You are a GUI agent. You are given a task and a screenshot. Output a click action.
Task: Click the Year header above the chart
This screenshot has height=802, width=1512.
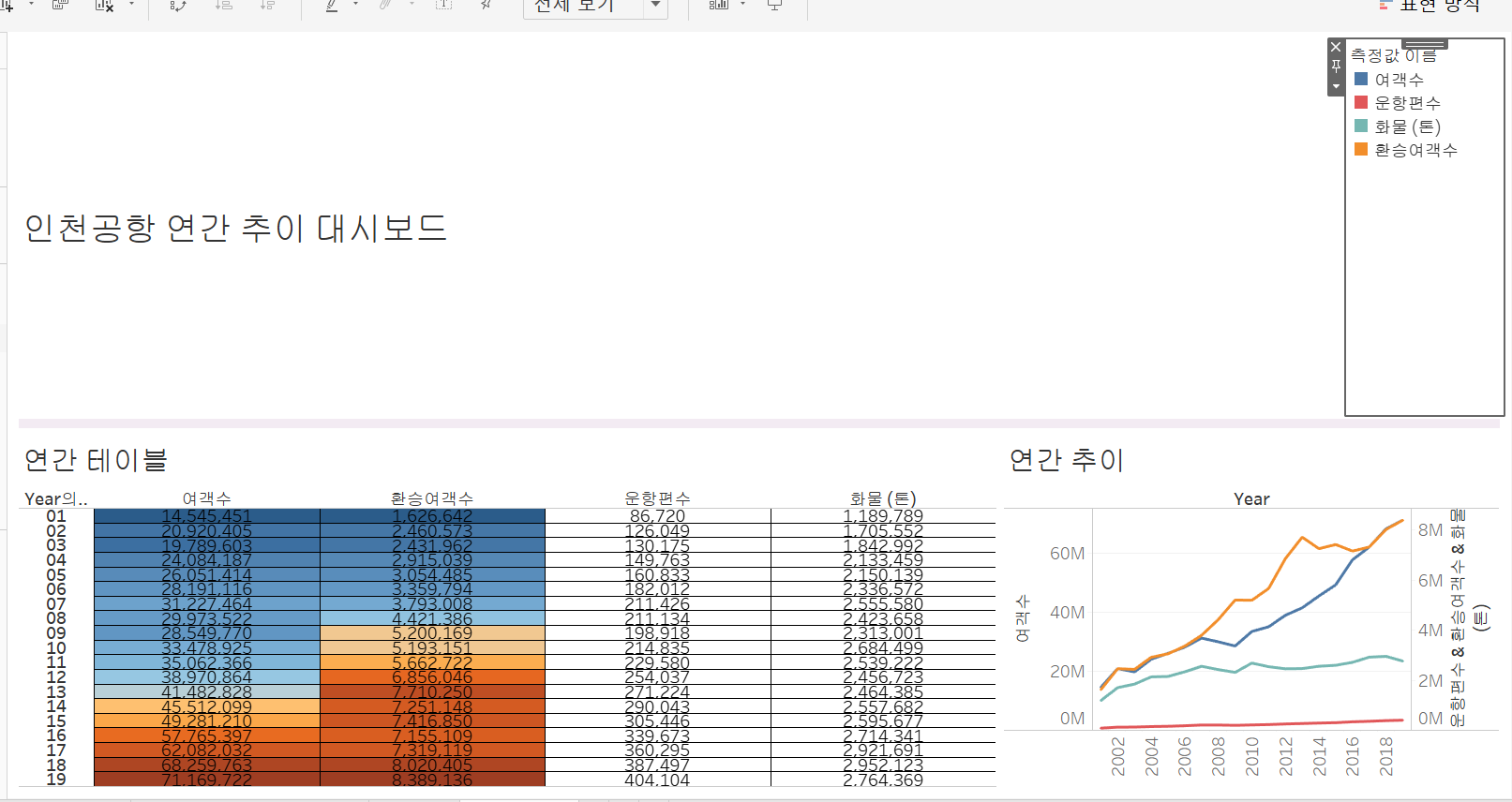pos(1251,499)
